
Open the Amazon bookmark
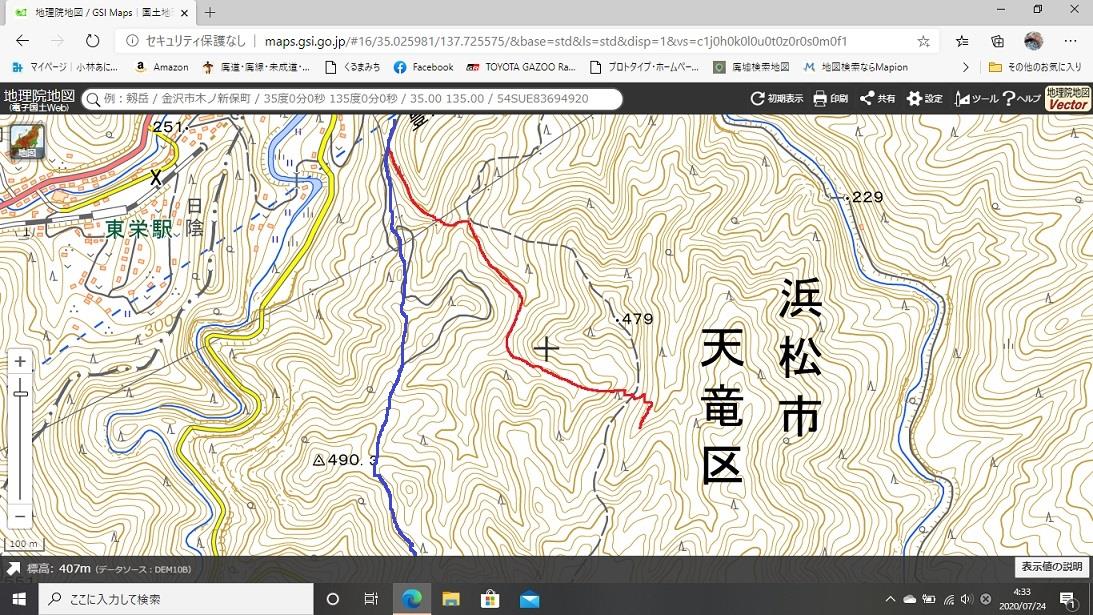pyautogui.click(x=162, y=67)
